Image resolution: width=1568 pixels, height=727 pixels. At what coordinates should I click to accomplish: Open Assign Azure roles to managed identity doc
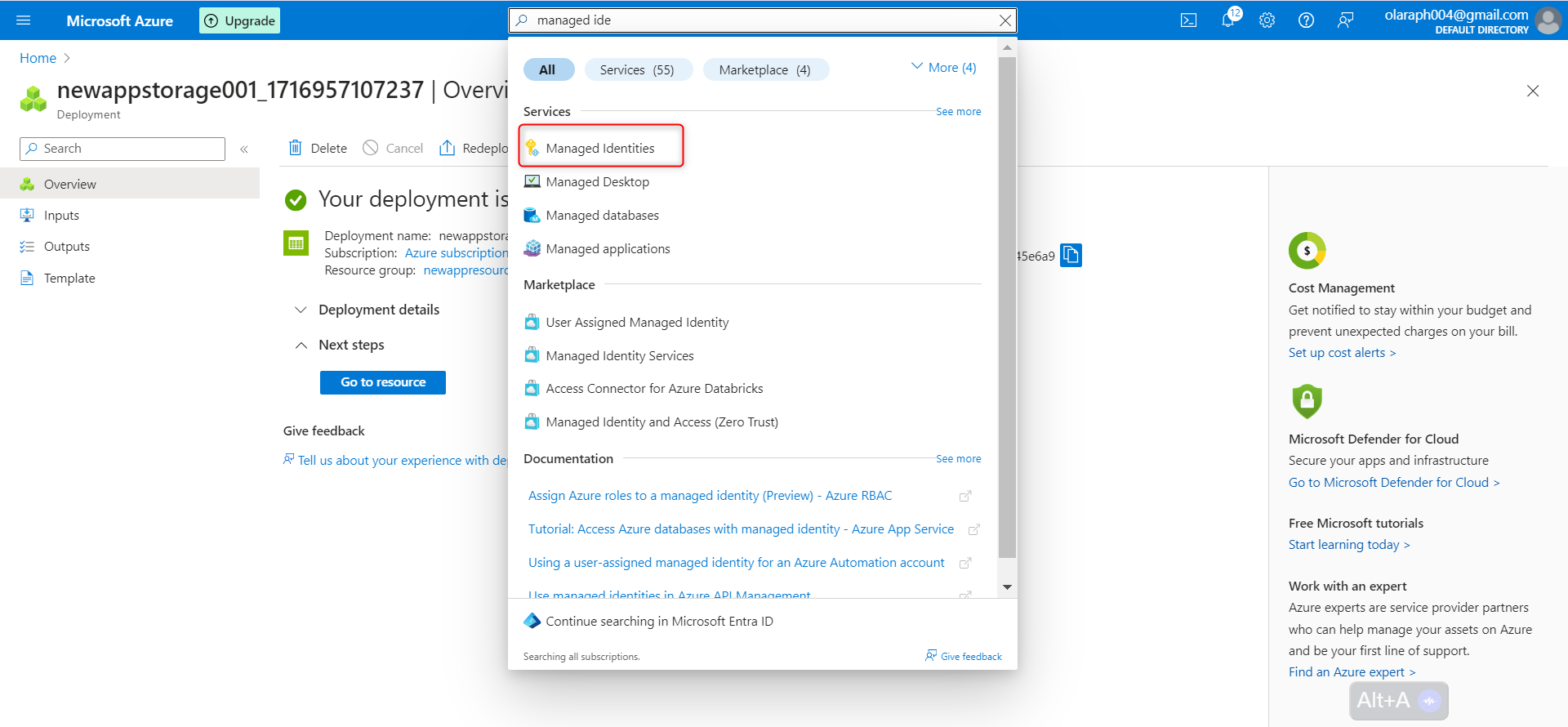click(x=710, y=496)
